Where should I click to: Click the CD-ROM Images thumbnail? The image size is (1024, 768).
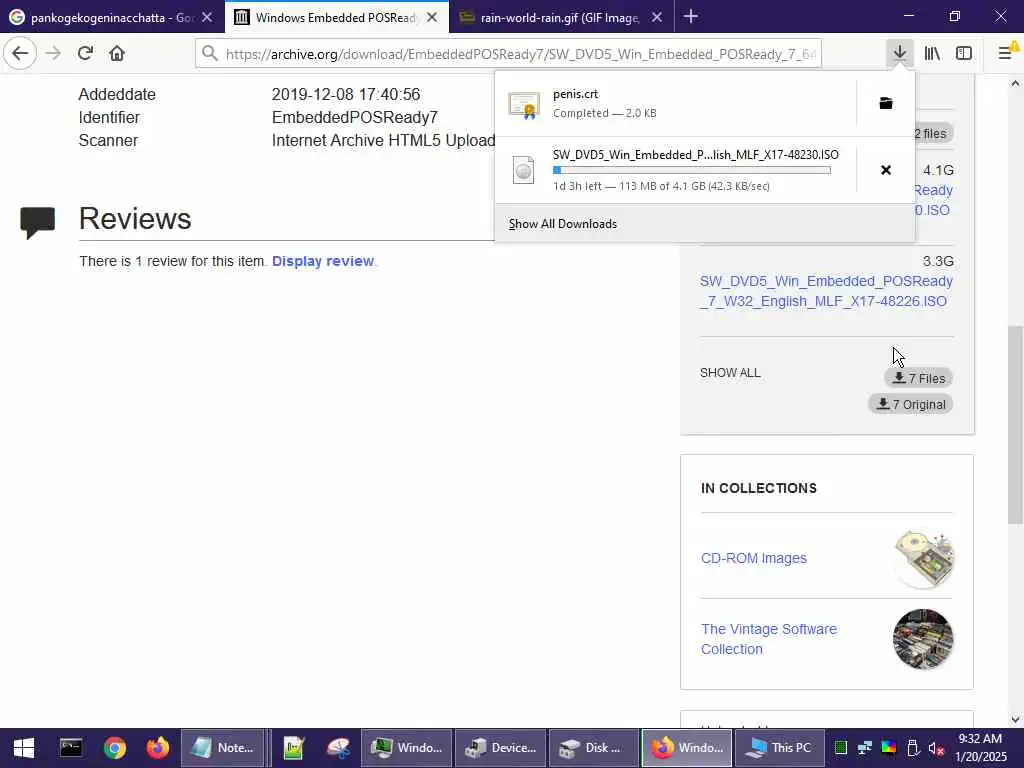point(923,559)
